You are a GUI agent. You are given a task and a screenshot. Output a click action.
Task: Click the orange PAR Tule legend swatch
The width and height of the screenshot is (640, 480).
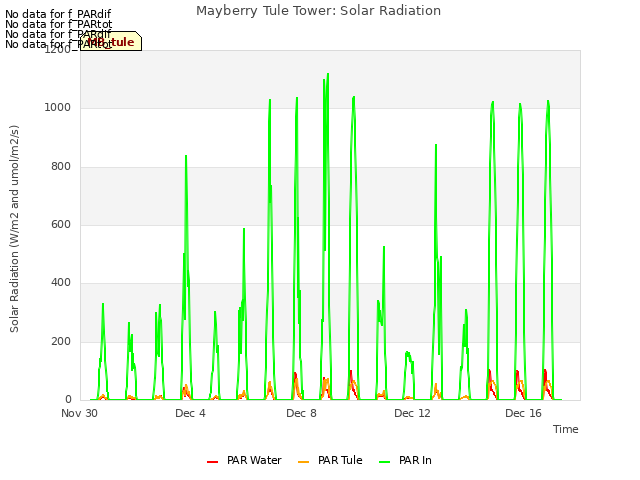coord(303,462)
